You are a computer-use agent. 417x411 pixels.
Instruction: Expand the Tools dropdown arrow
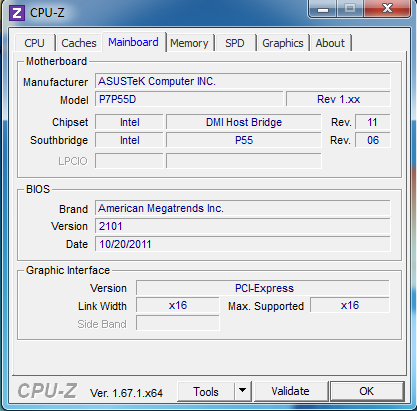coord(243,391)
